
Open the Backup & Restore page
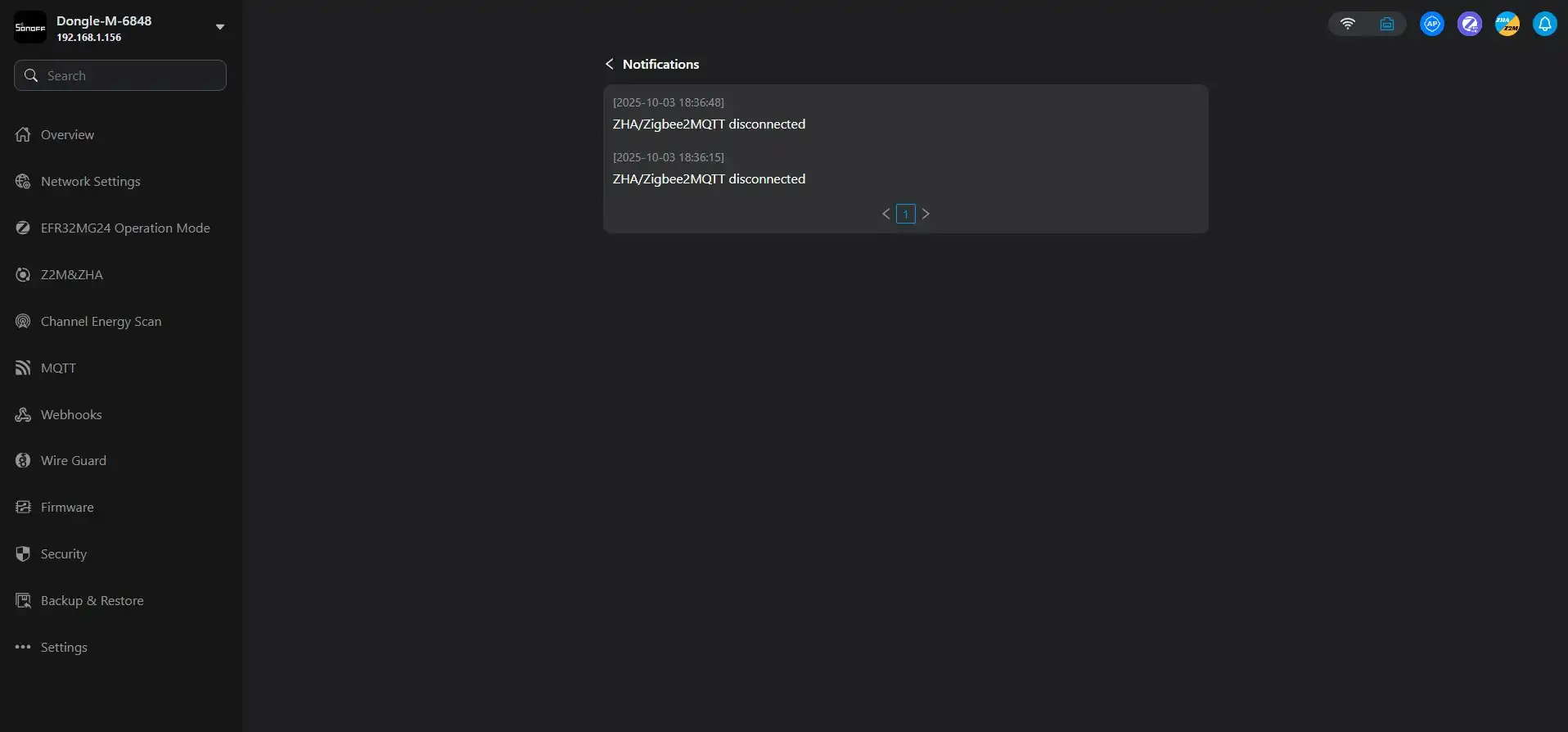pos(92,600)
